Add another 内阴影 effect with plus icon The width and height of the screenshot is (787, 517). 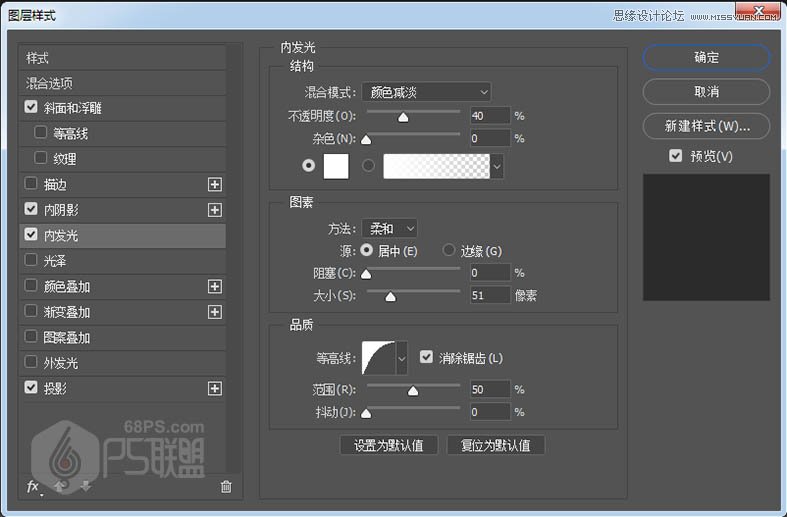pyautogui.click(x=214, y=210)
